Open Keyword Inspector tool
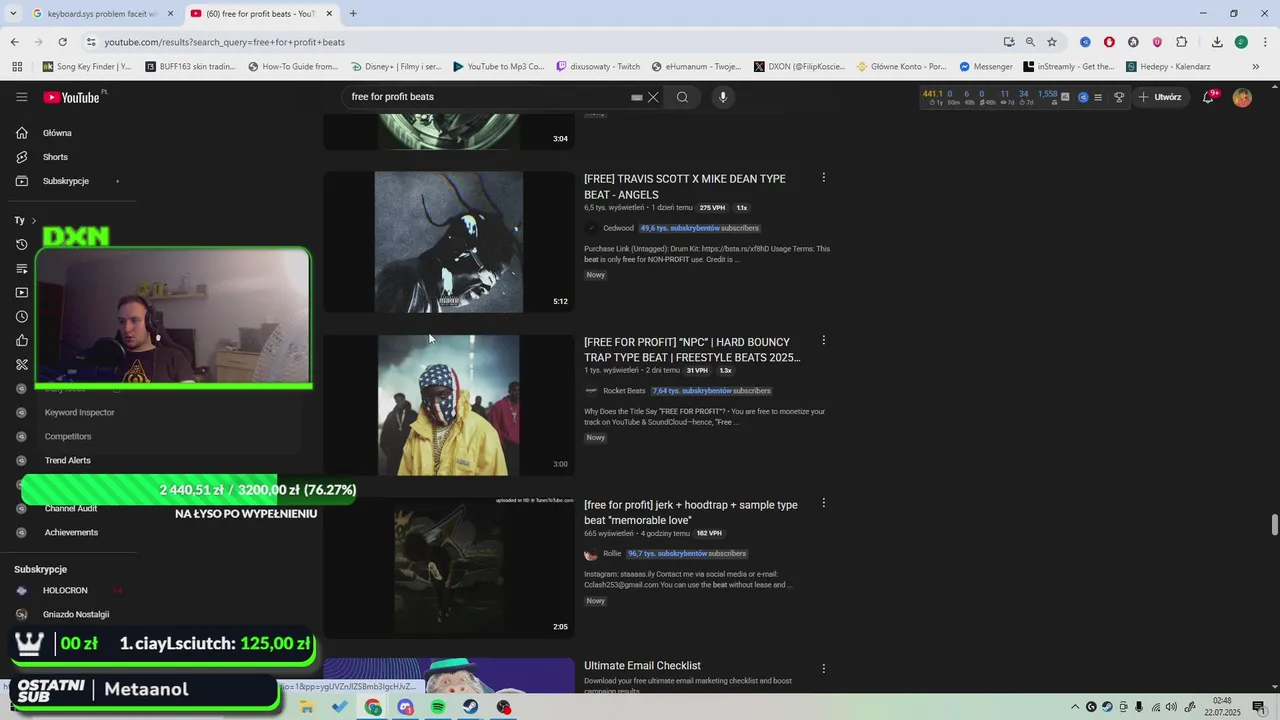This screenshot has width=1280, height=720. pos(79,412)
